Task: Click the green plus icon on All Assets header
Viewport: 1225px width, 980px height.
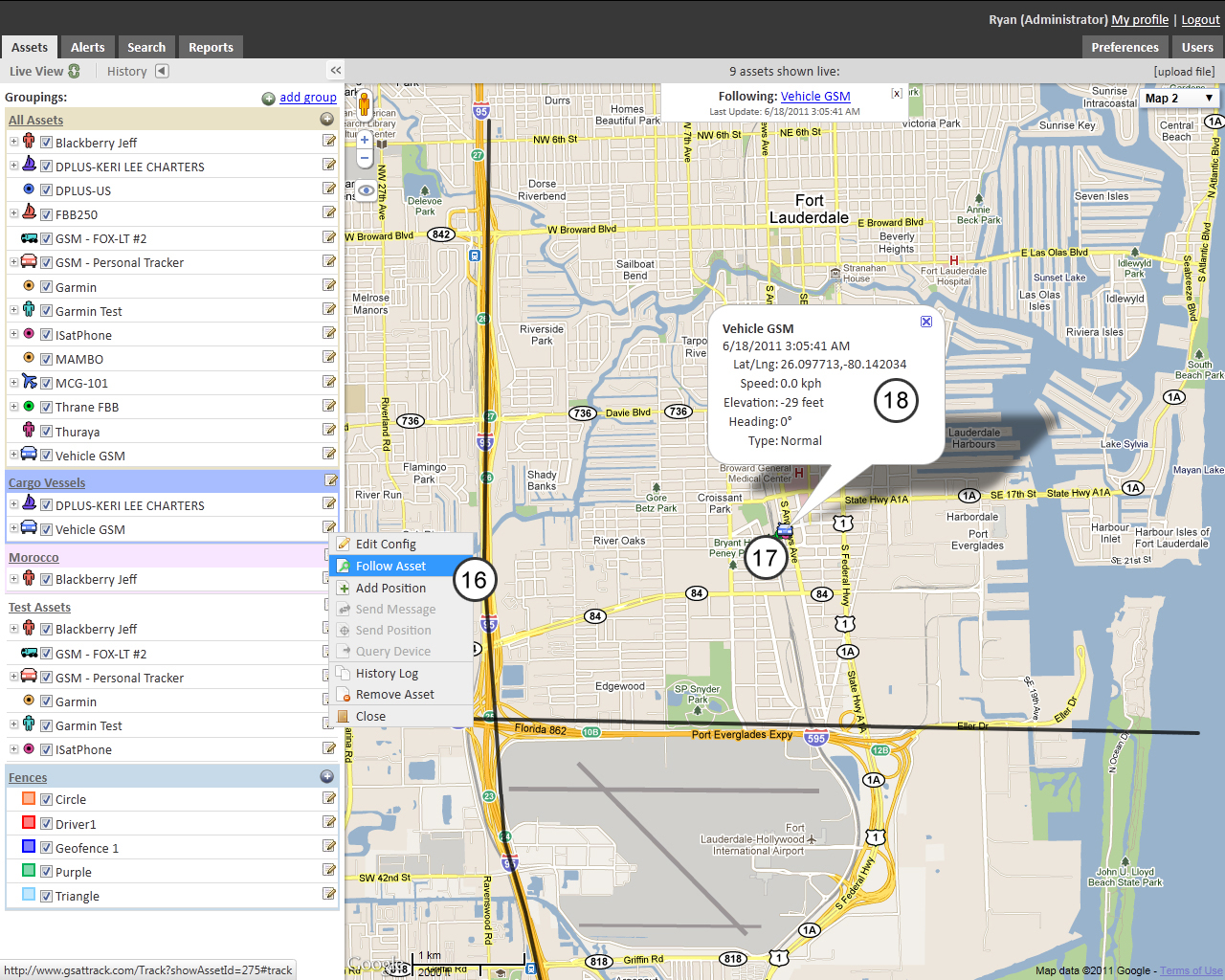Action: 327,120
